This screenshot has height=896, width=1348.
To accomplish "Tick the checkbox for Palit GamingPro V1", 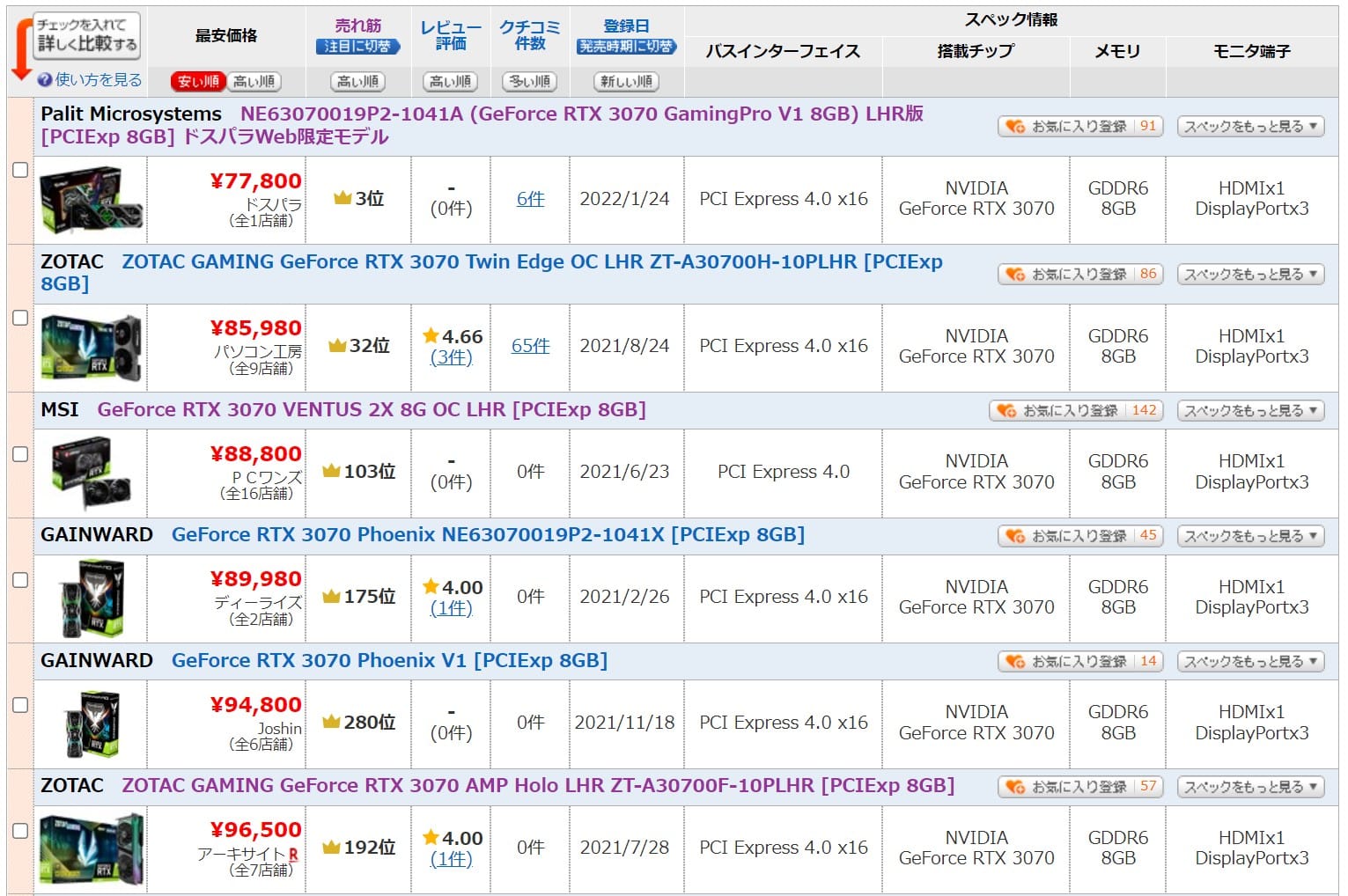I will [20, 170].
